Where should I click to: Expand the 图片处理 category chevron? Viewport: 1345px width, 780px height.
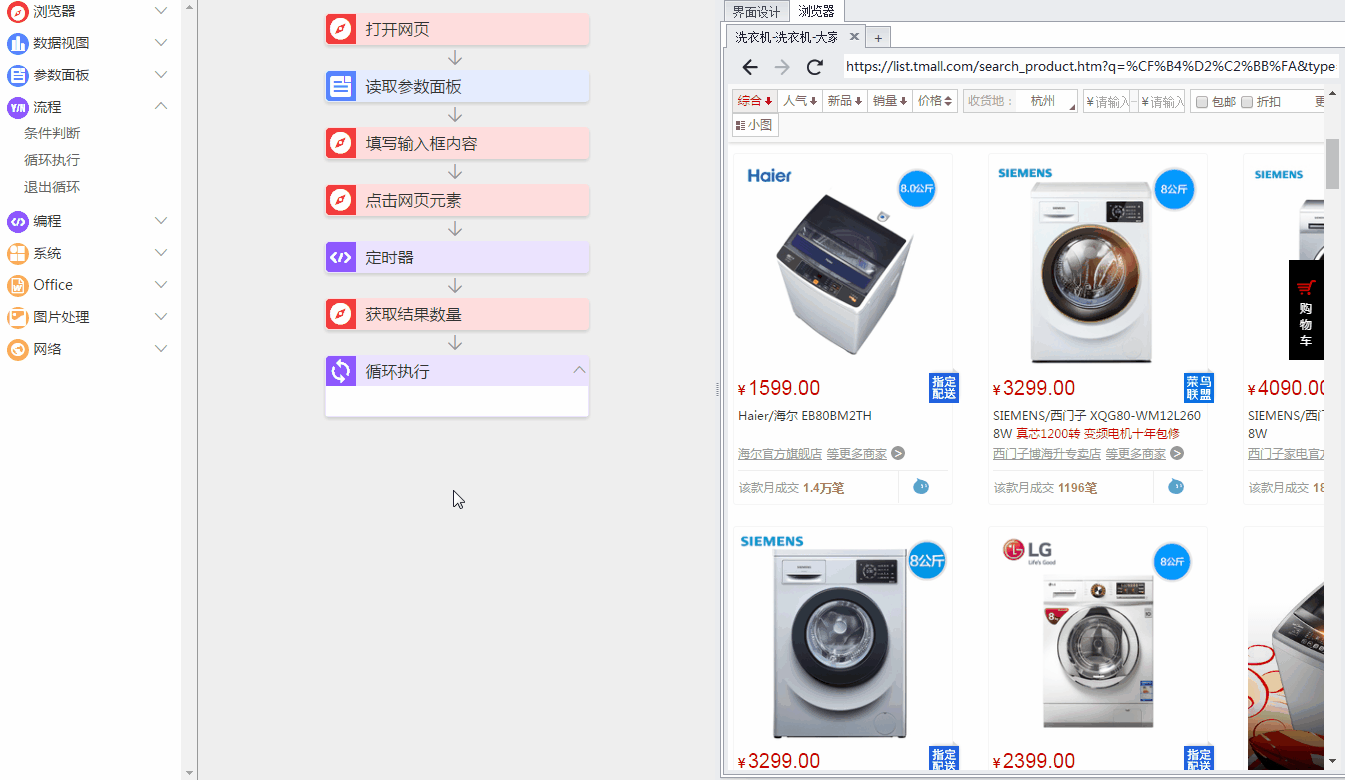[161, 317]
